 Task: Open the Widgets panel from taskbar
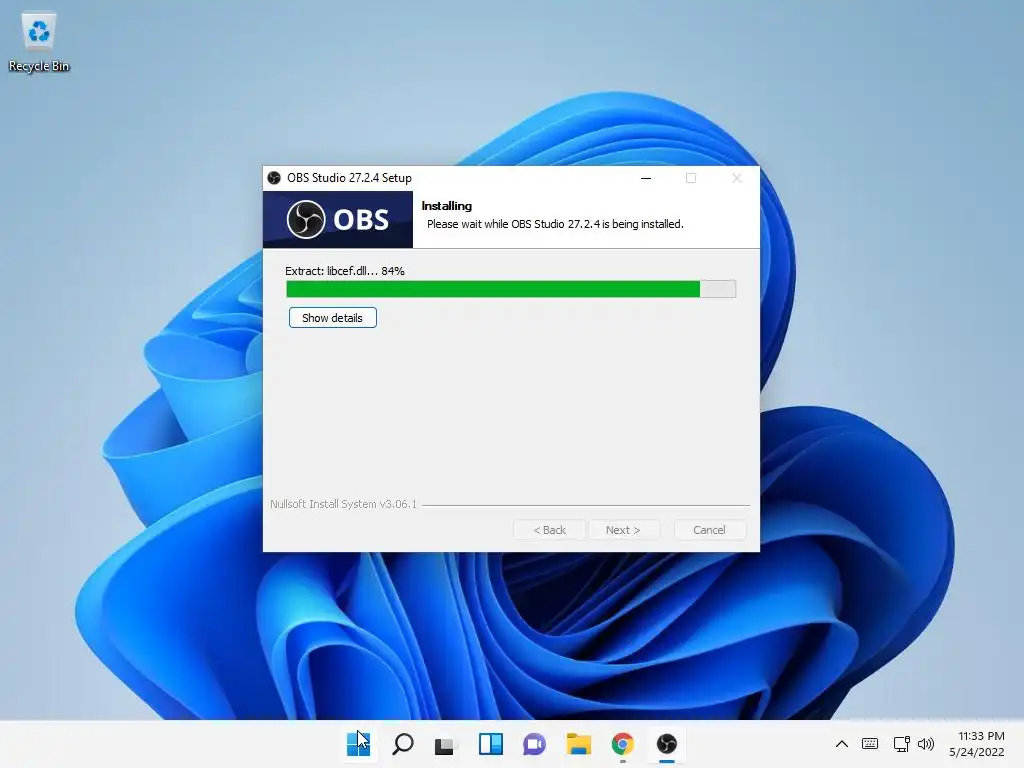pos(490,744)
